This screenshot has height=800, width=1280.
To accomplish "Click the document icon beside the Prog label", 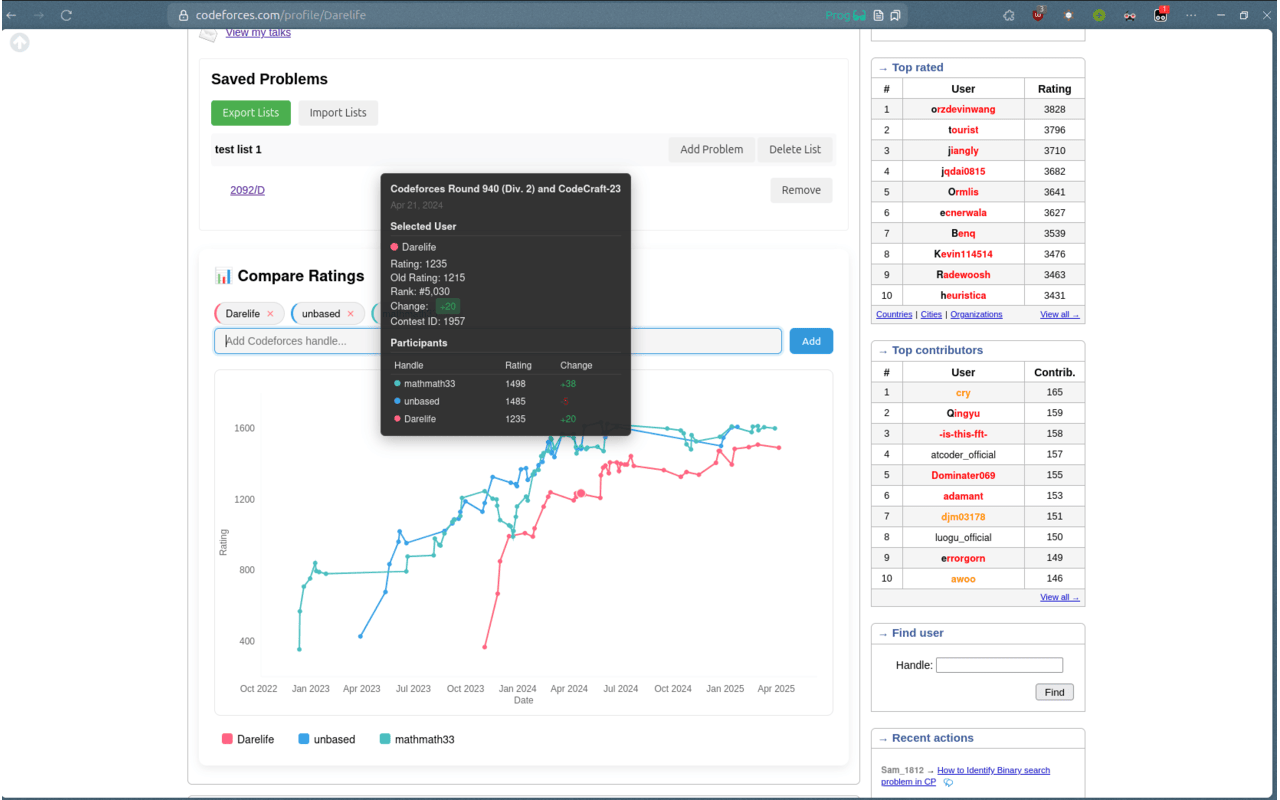I will (877, 15).
